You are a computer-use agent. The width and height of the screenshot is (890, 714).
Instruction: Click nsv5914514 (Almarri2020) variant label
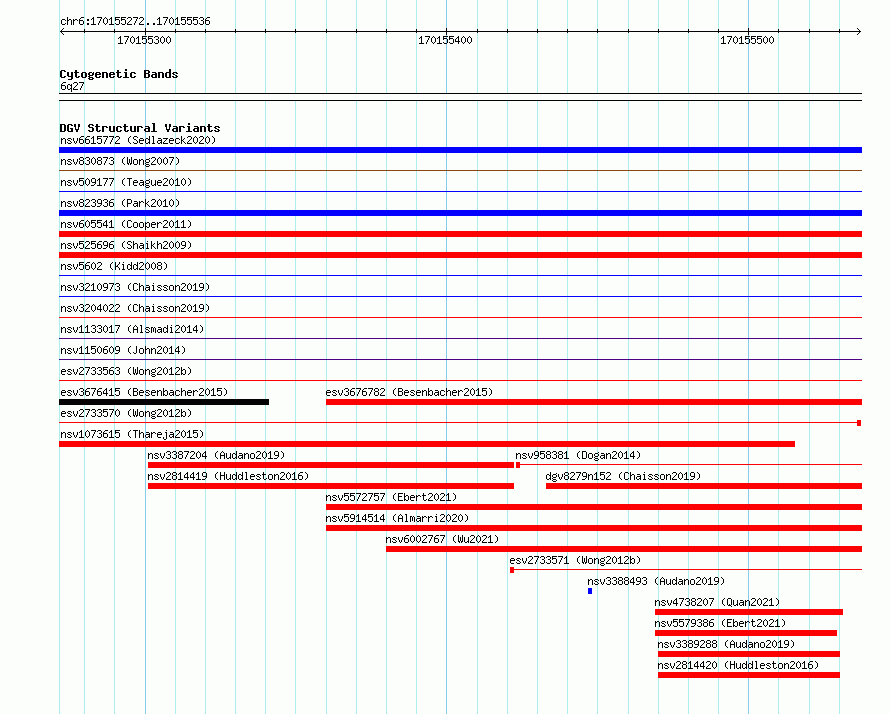397,518
